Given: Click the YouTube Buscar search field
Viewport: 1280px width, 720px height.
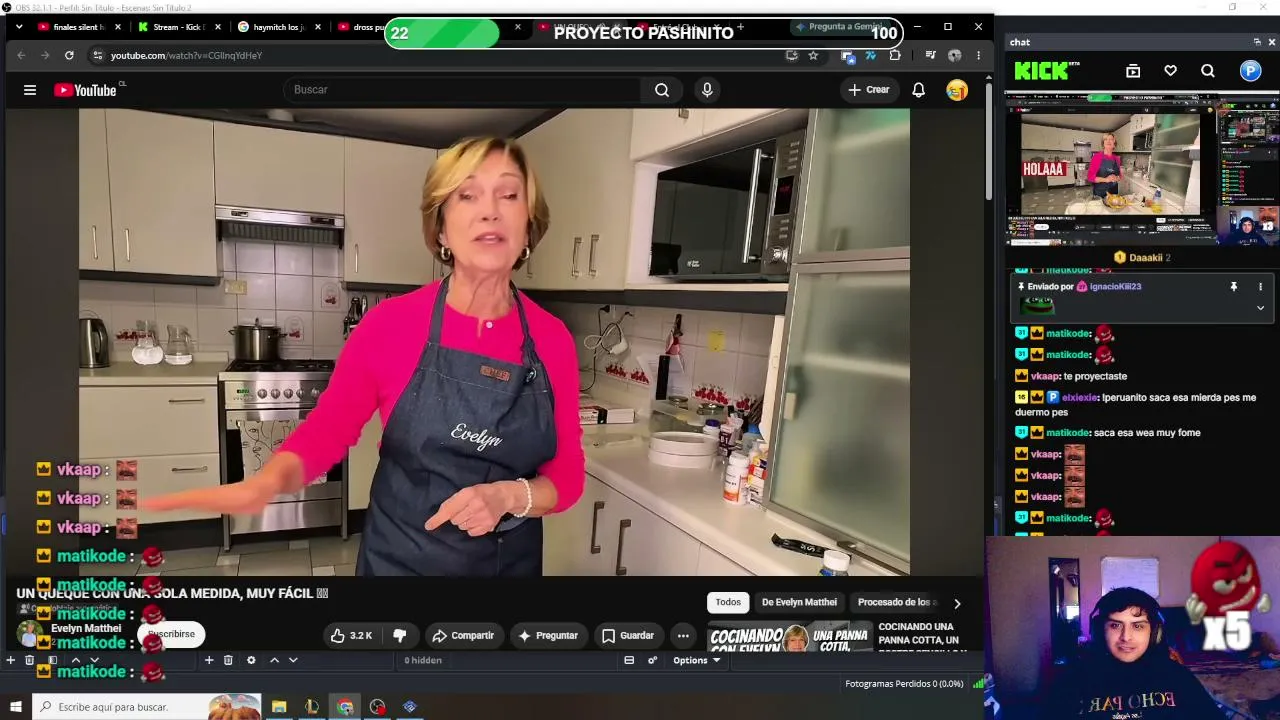Looking at the screenshot, I should pyautogui.click(x=461, y=90).
